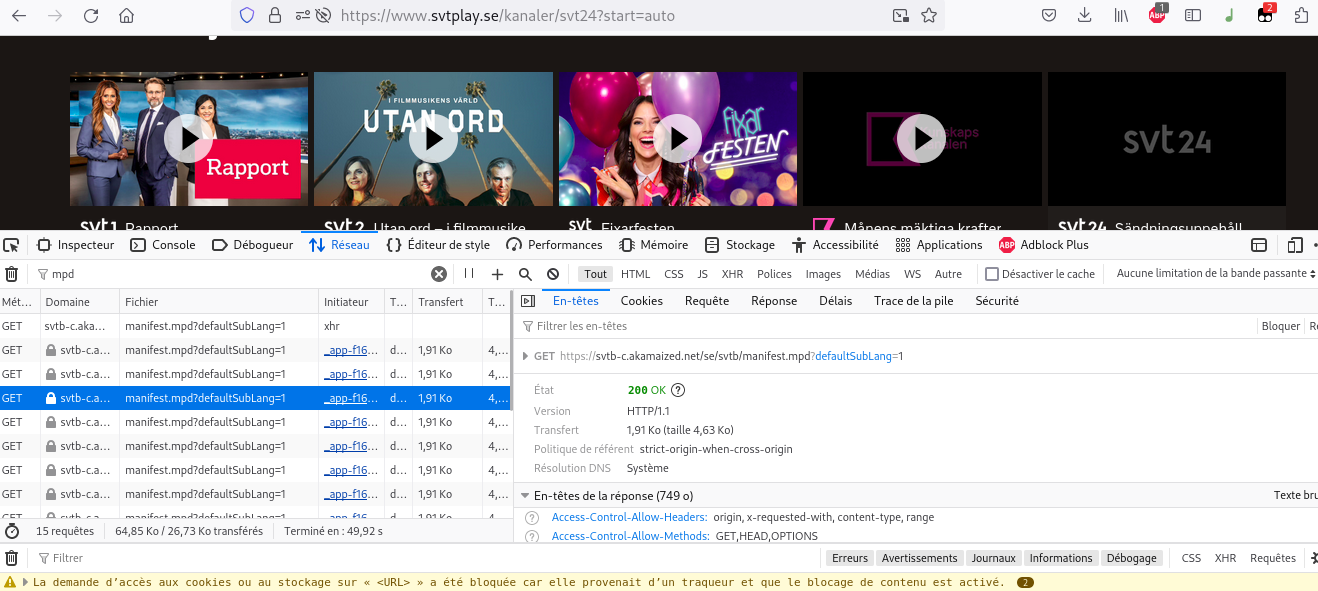1318x591 pixels.
Task: Start performance analysis with stopwatch icon
Action: pyautogui.click(x=12, y=531)
